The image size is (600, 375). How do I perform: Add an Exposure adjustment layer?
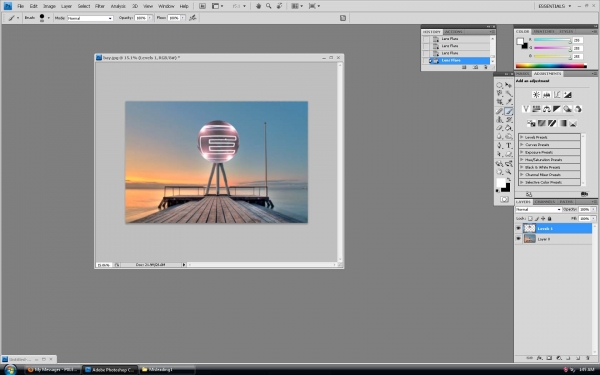567,95
